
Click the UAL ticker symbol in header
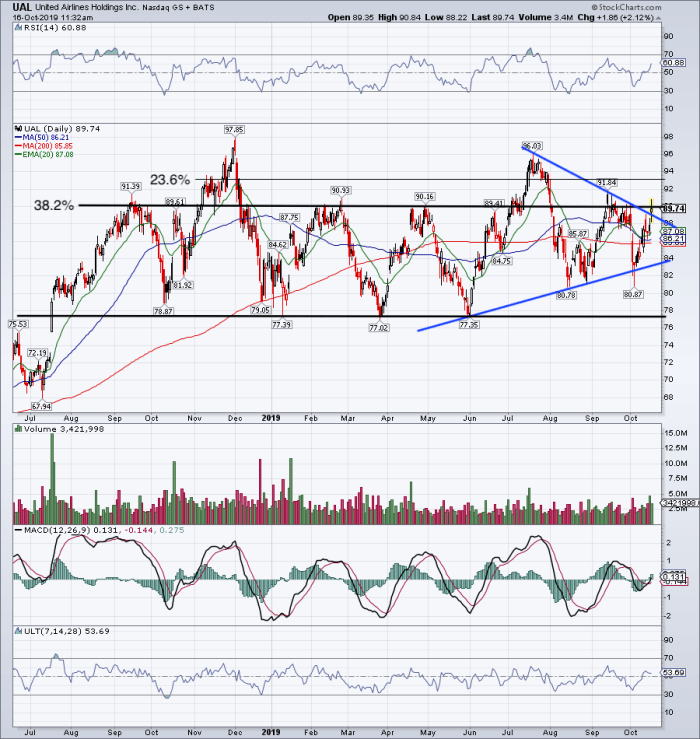[x=22, y=7]
